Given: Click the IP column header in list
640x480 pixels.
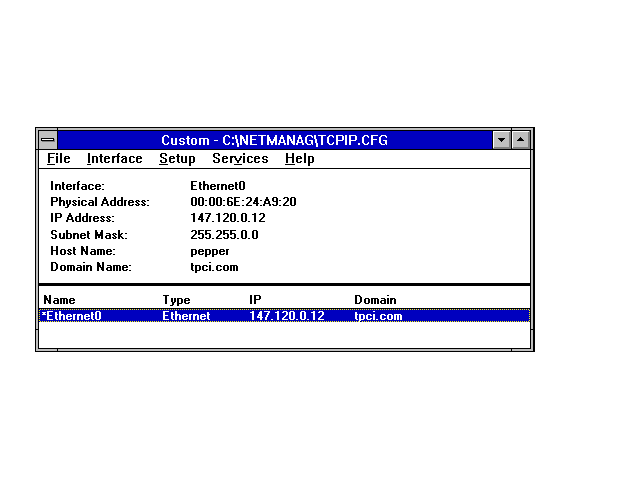Looking at the screenshot, I should click(255, 300).
